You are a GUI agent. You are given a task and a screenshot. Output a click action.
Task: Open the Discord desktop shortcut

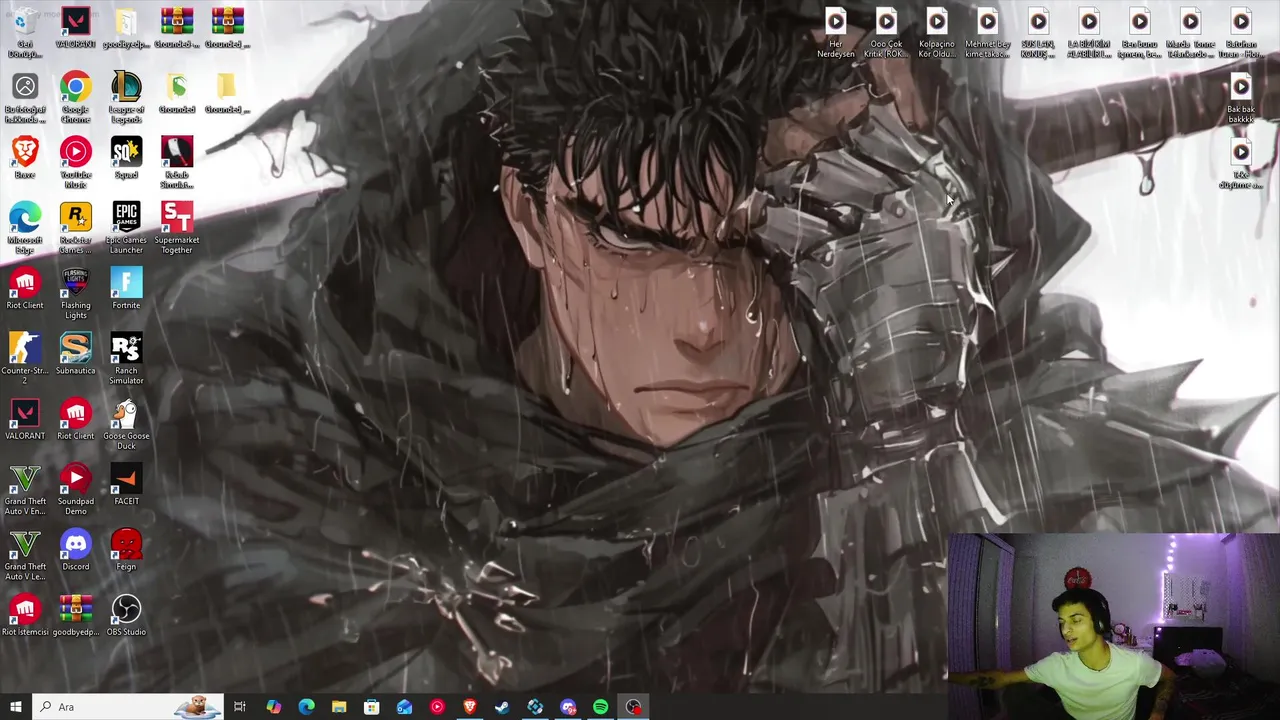pos(75,550)
